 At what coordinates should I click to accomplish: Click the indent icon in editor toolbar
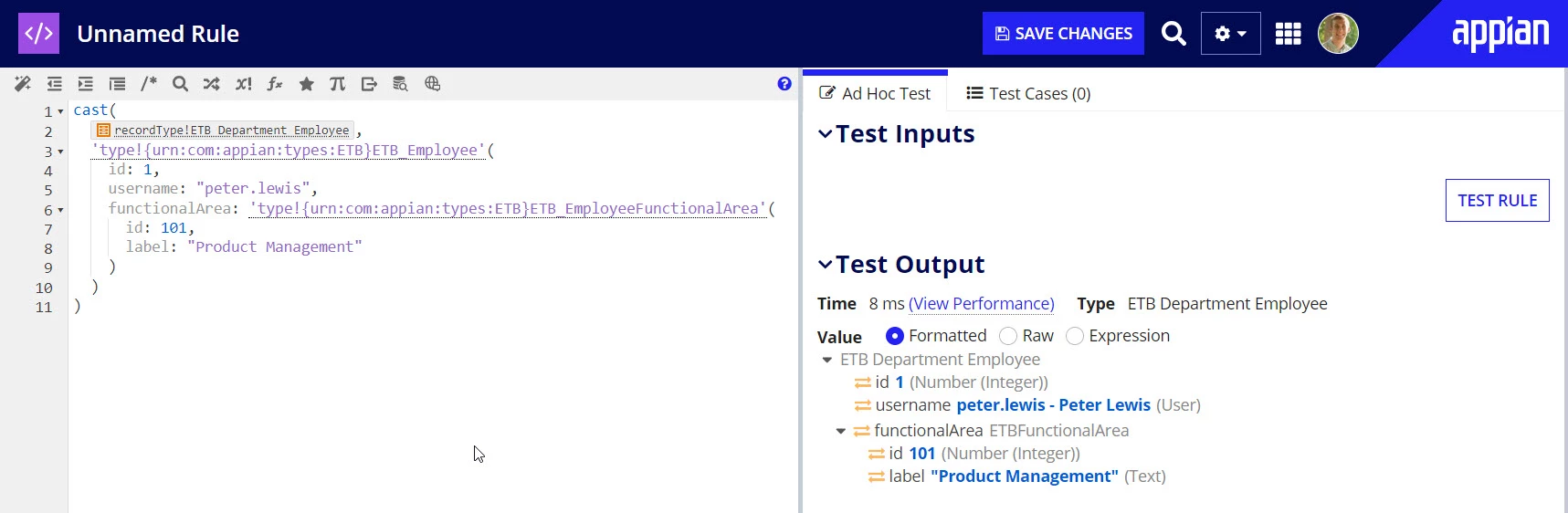(86, 84)
